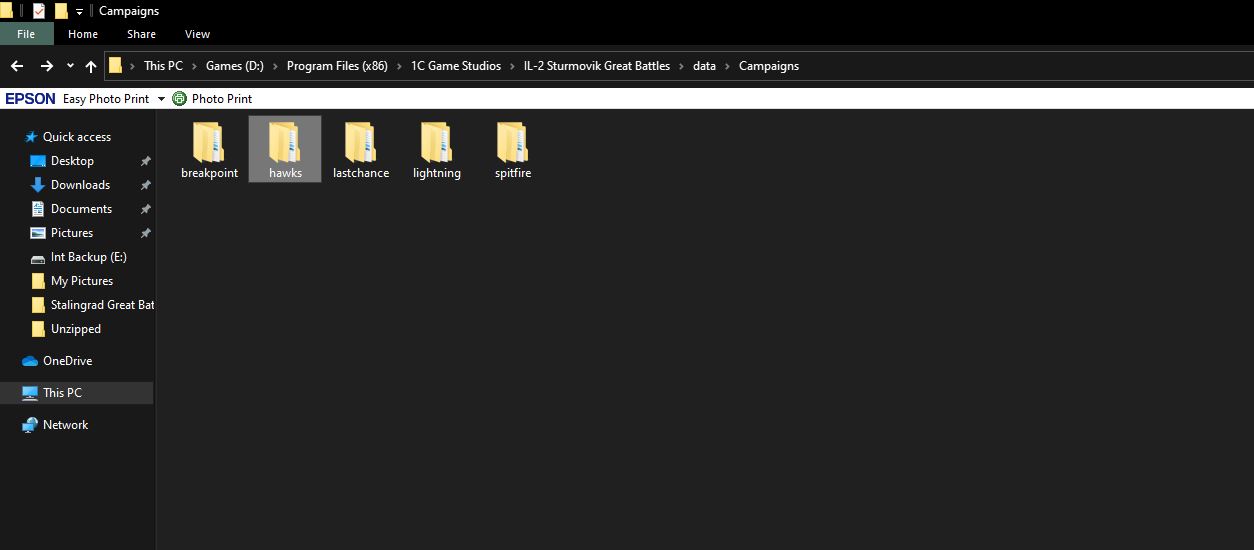This screenshot has width=1254, height=550.
Task: Open Easy Photo Print dropdown
Action: point(161,99)
